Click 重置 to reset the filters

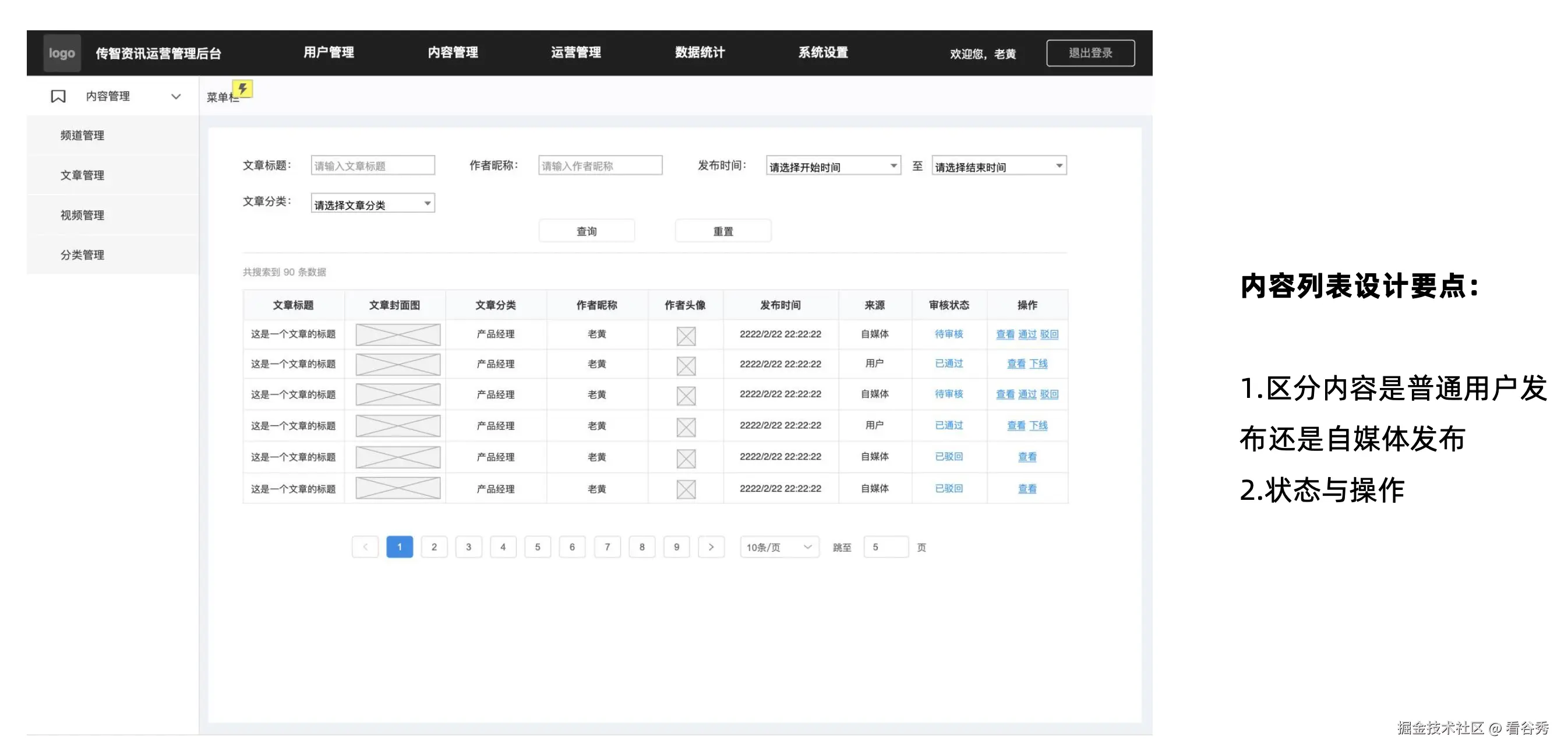coord(722,230)
